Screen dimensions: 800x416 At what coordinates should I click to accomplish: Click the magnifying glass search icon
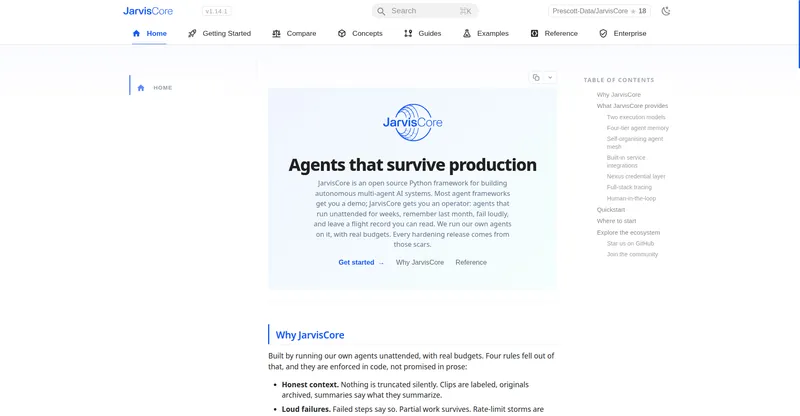pyautogui.click(x=381, y=11)
